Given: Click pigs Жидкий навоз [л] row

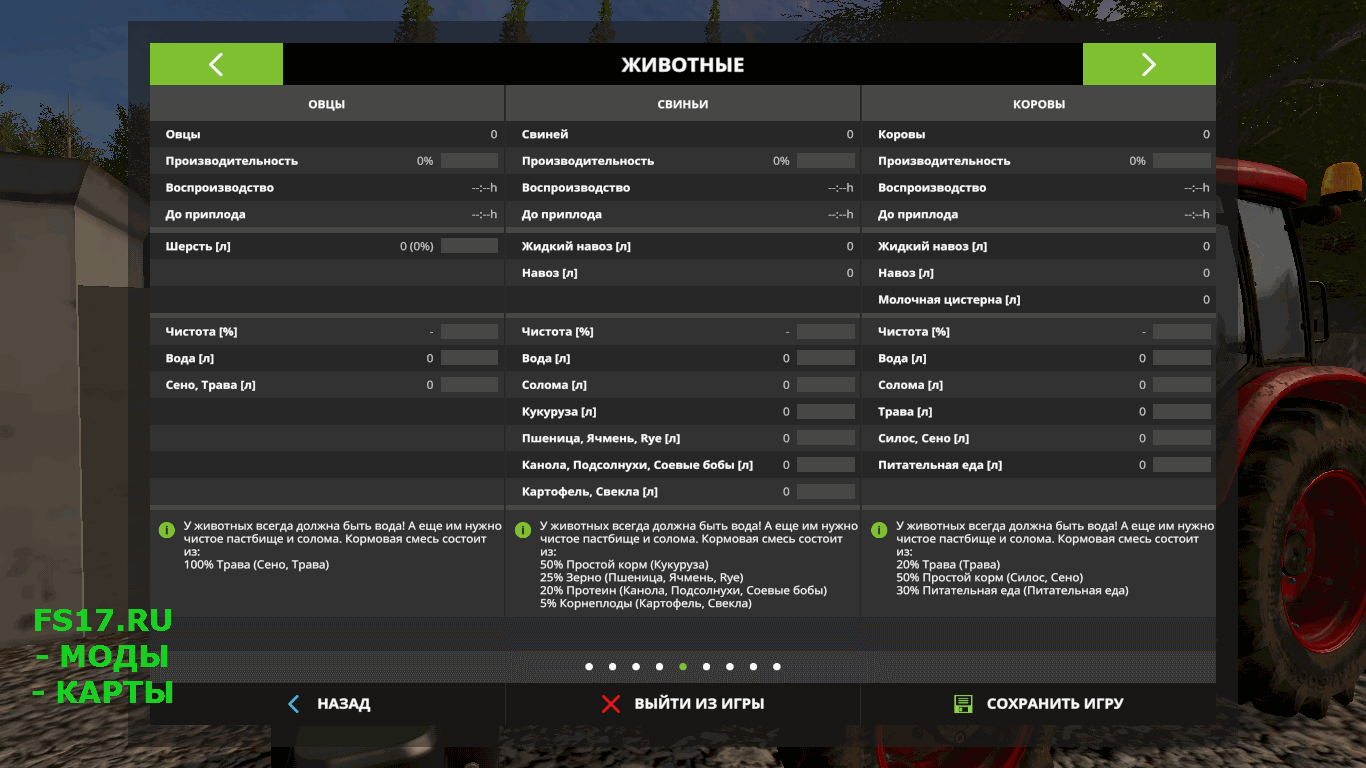Looking at the screenshot, I should 683,246.
